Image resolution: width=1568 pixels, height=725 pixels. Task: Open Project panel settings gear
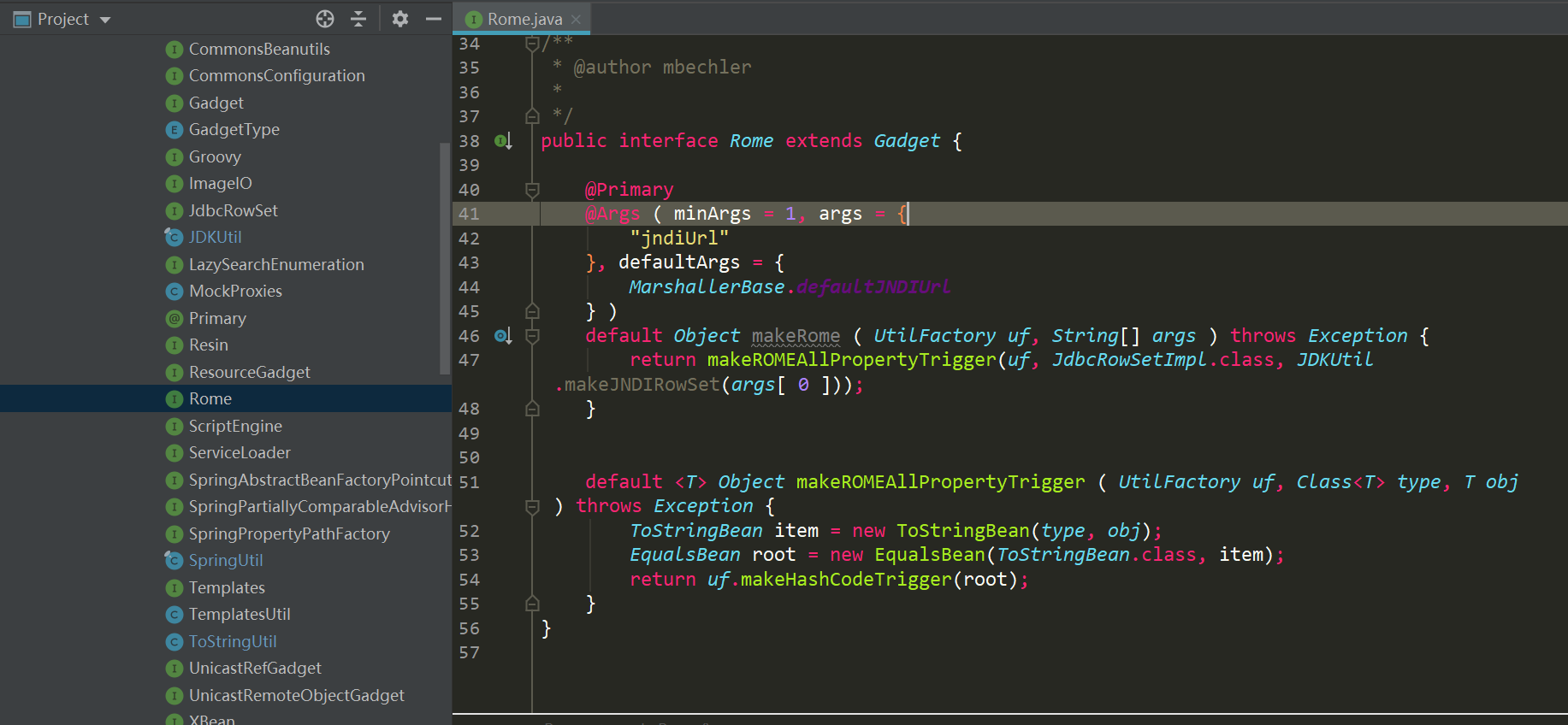click(399, 19)
